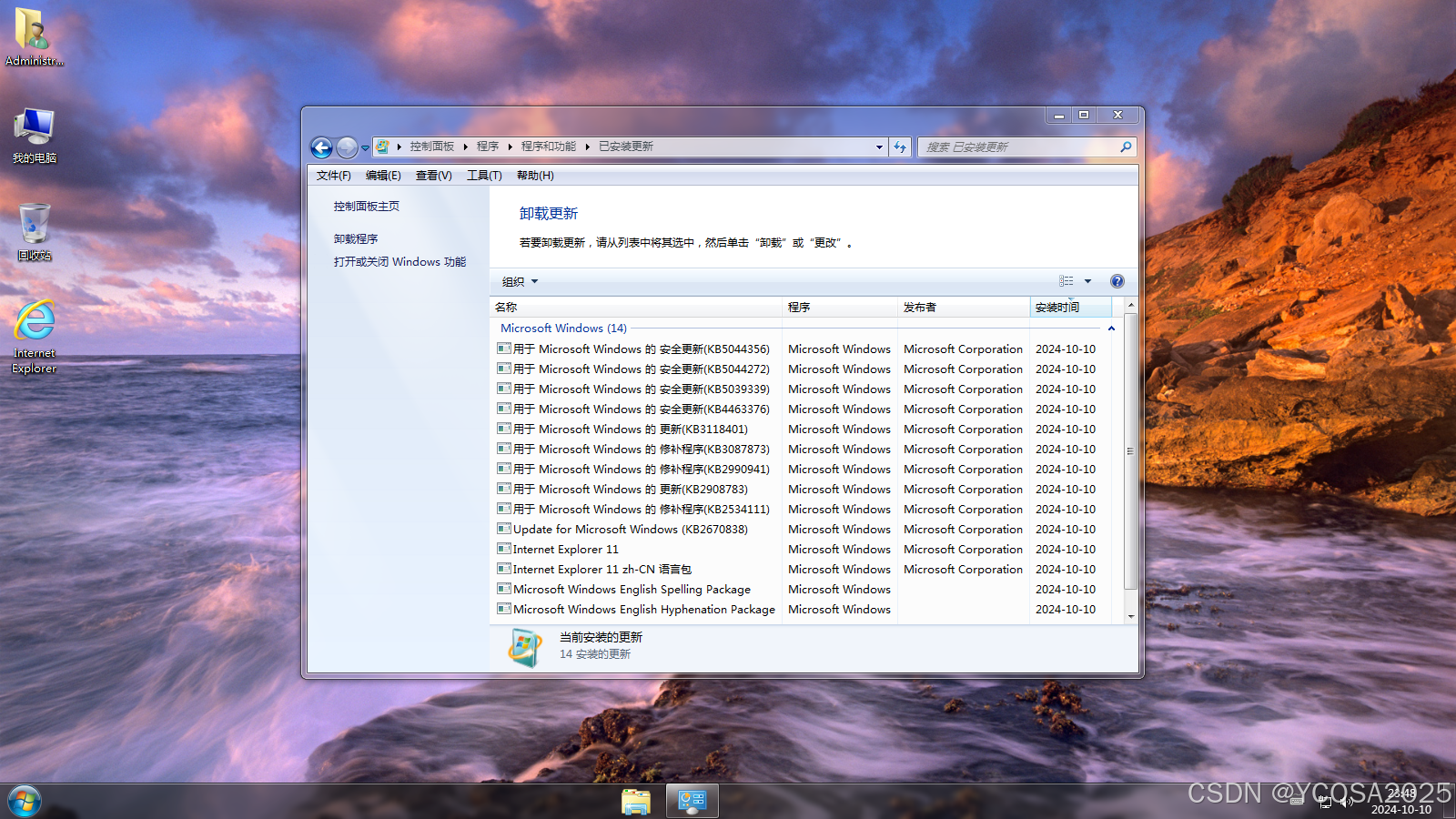Click scroll down arrow of update list
Viewport: 1456px width, 819px height.
[1131, 617]
